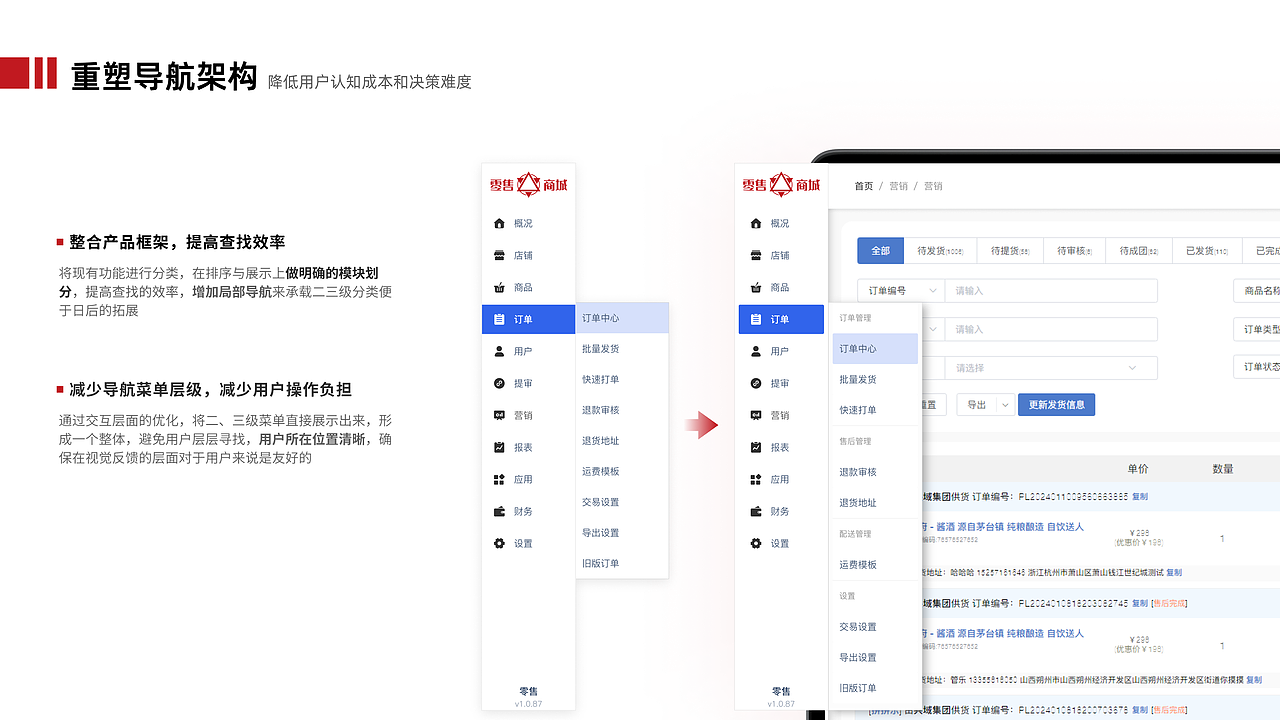This screenshot has width=1280, height=720.
Task: Click 用户 person icon in sidebar beside order table
Action: click(756, 351)
